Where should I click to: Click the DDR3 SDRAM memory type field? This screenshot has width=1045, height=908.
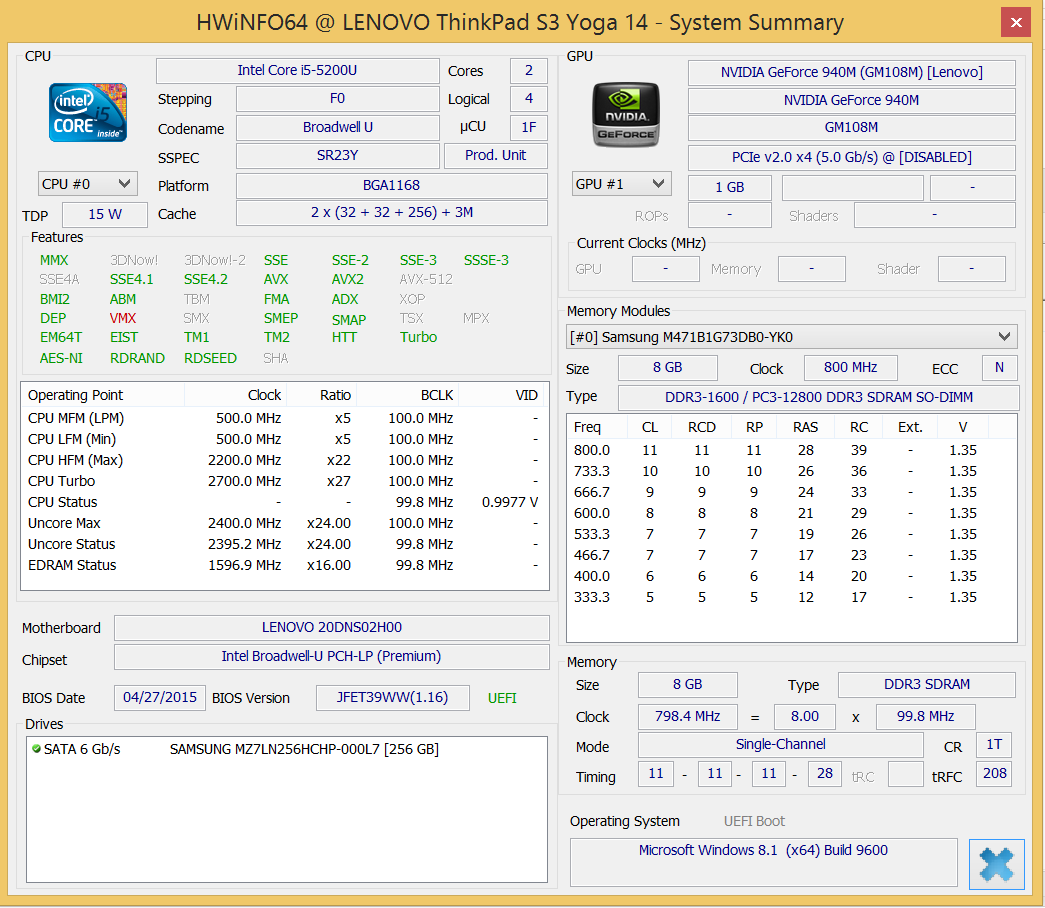pyautogui.click(x=926, y=685)
